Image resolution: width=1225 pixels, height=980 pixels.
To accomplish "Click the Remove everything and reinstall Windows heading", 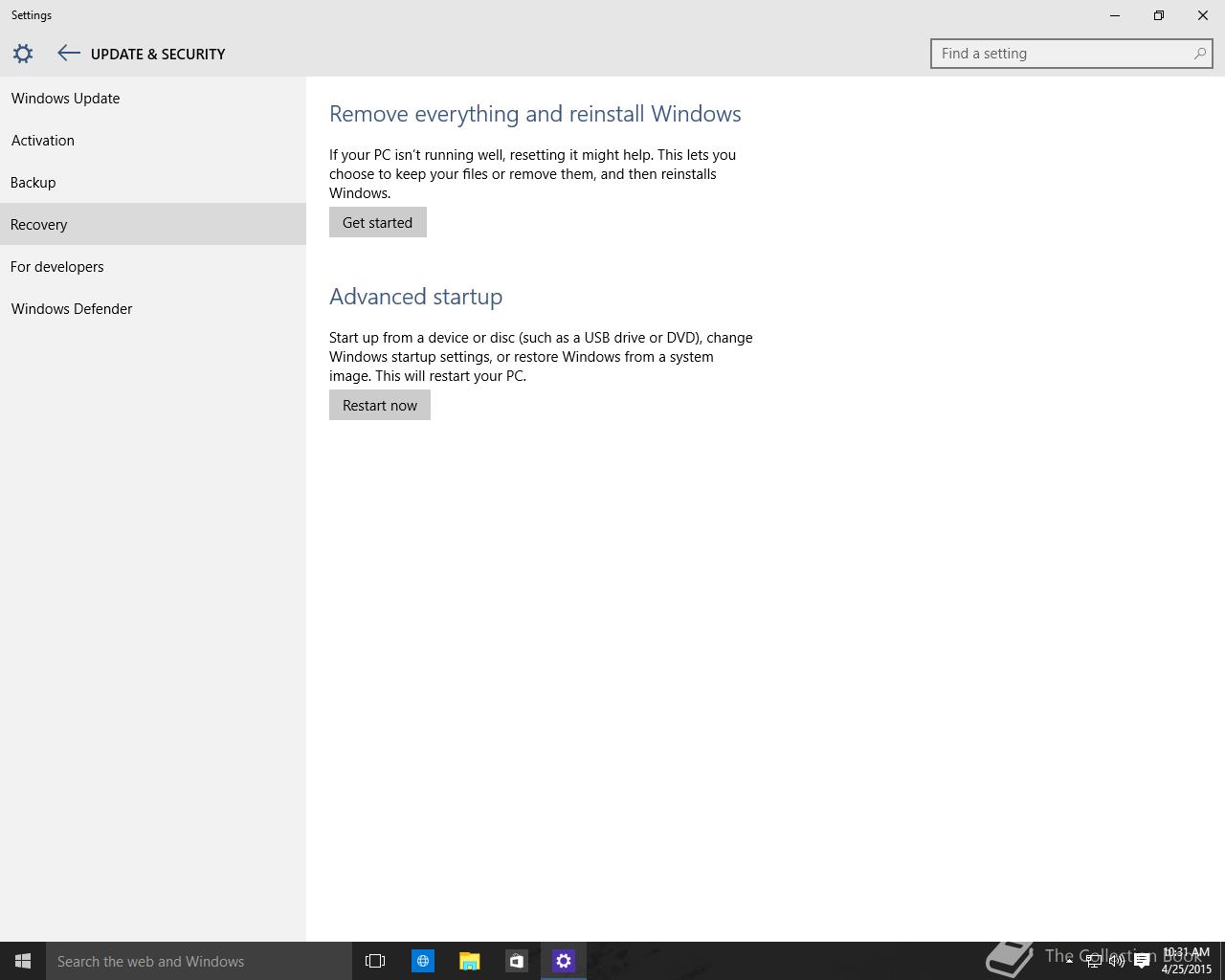I will pos(535,114).
